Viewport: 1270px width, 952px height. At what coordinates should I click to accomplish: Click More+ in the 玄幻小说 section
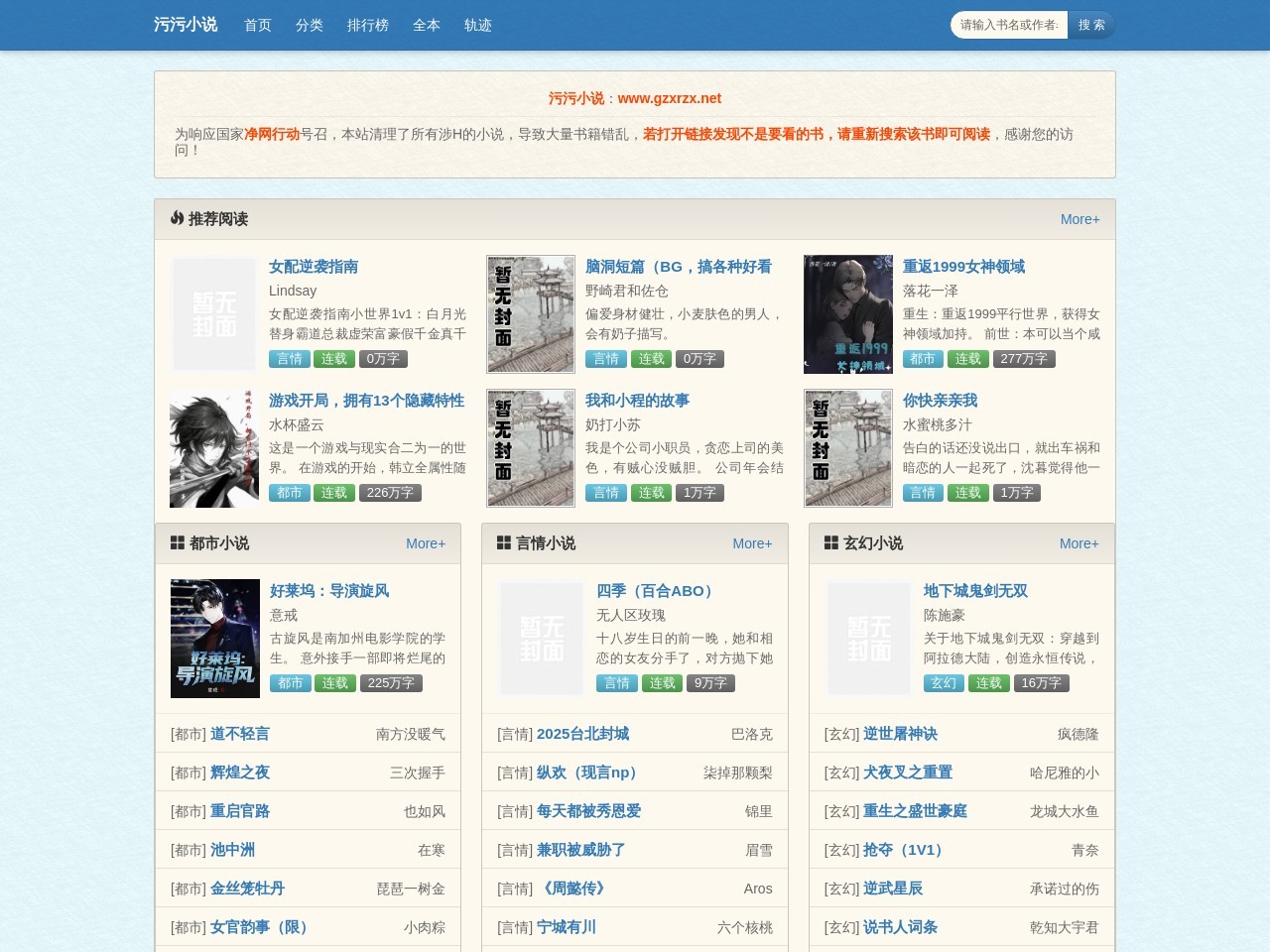pos(1079,543)
